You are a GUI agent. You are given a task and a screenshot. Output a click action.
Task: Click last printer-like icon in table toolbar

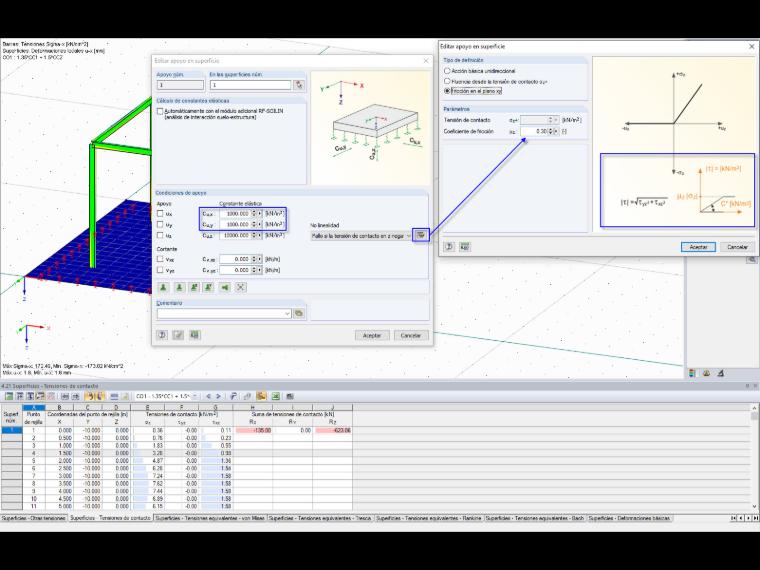point(290,396)
